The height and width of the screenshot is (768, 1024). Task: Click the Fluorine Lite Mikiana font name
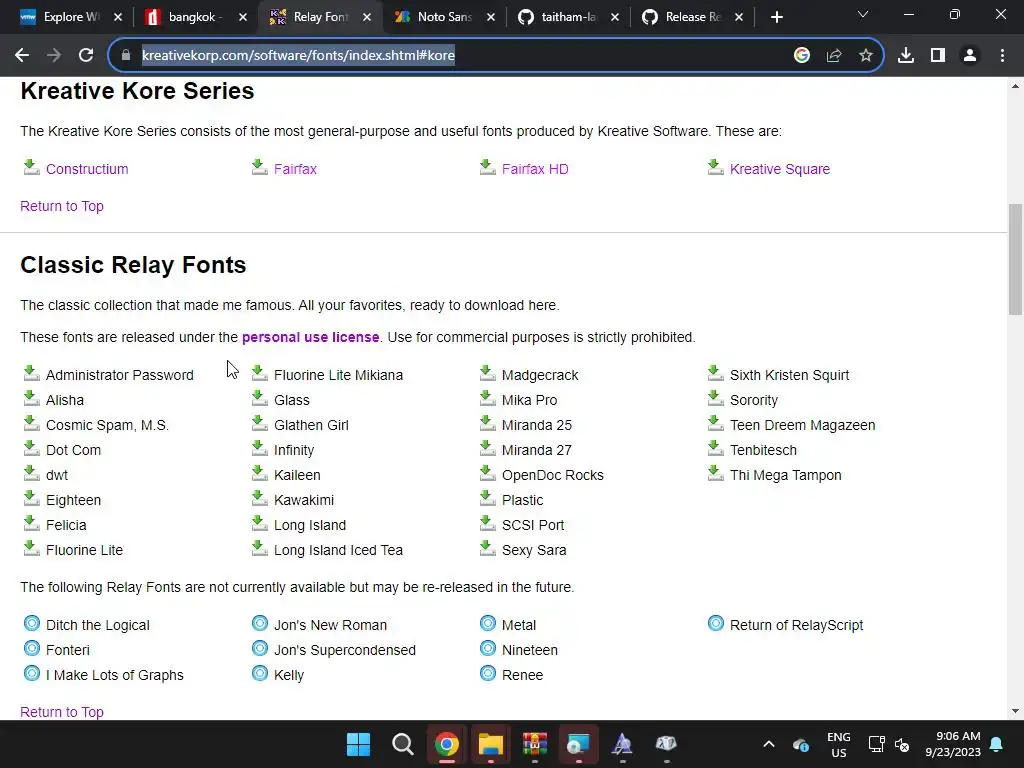pyautogui.click(x=338, y=376)
